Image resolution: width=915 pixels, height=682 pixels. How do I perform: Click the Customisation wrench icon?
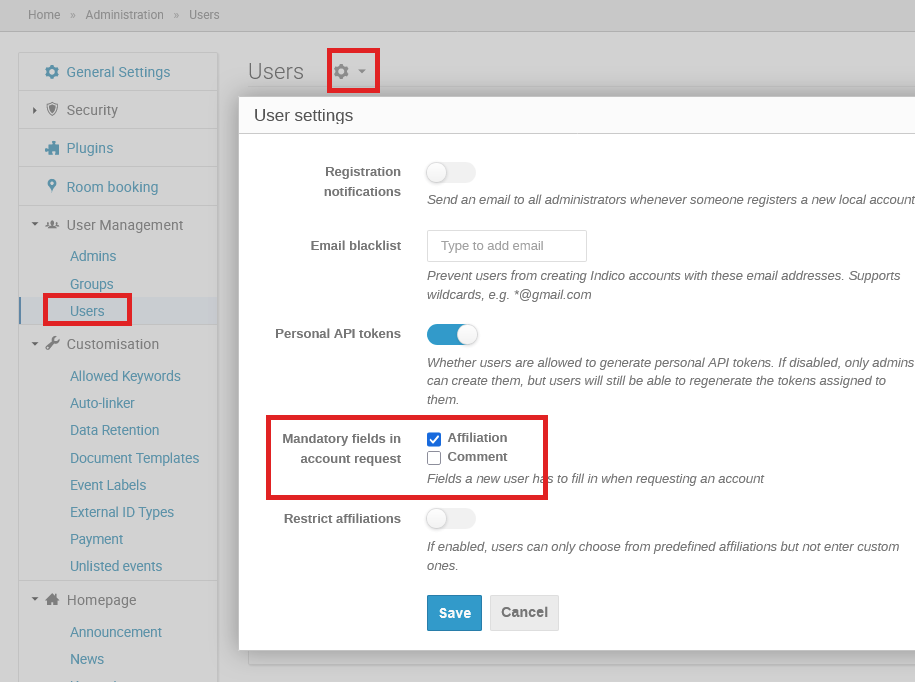point(52,344)
